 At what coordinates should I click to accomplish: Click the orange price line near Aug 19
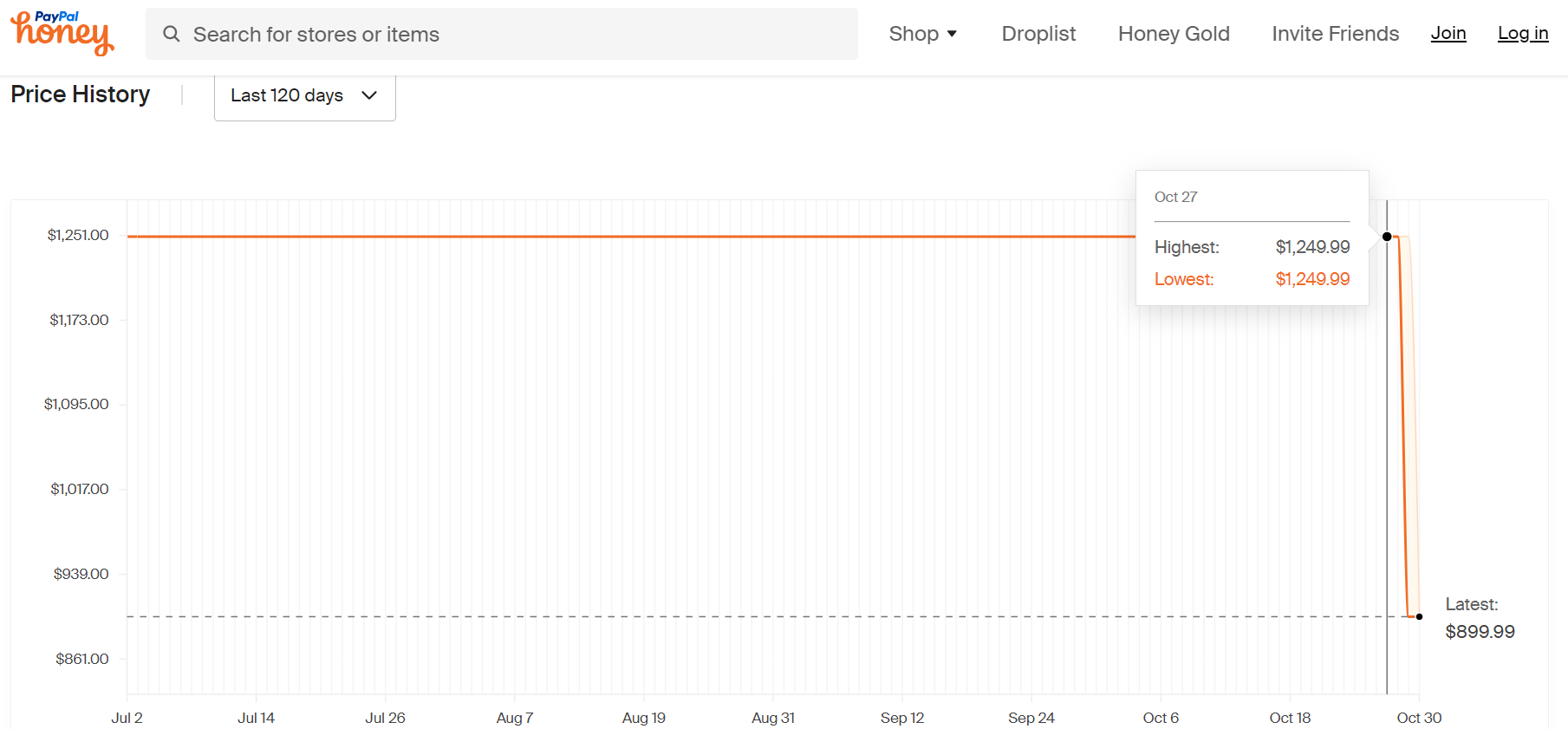644,236
